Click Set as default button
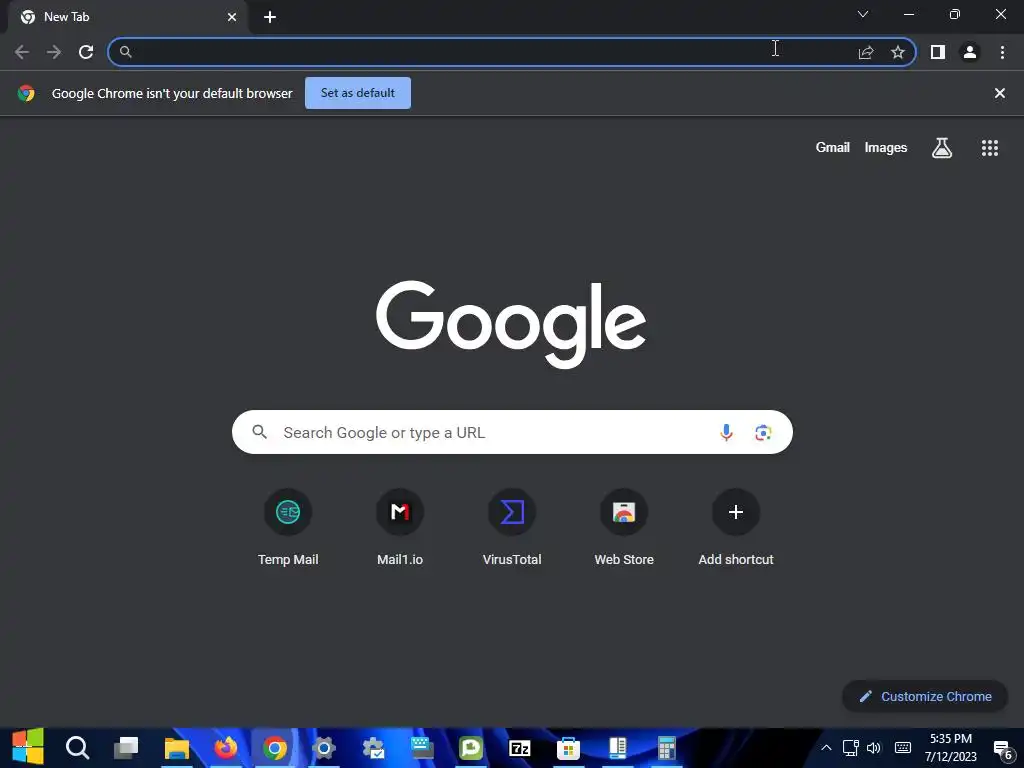The width and height of the screenshot is (1024, 768). [358, 93]
